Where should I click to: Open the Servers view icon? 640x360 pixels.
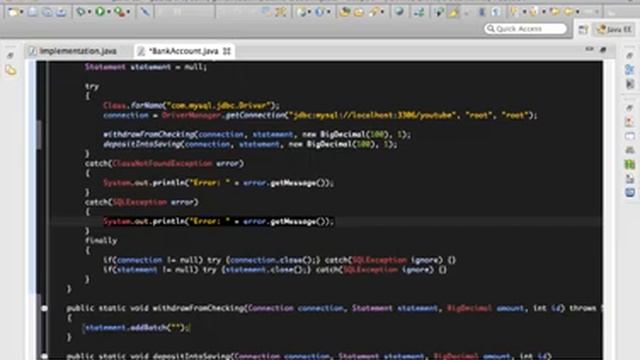(x=630, y=150)
